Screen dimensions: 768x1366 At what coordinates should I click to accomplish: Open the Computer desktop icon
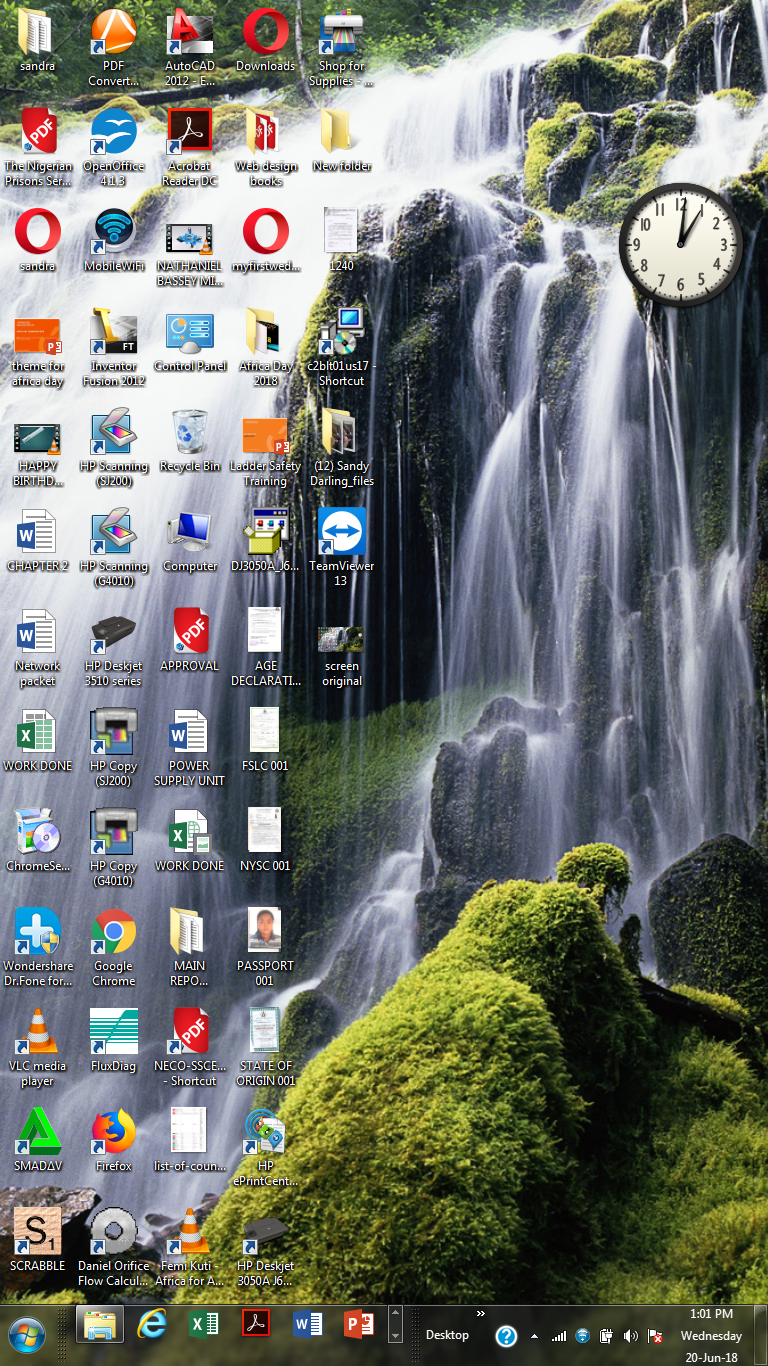coord(189,532)
